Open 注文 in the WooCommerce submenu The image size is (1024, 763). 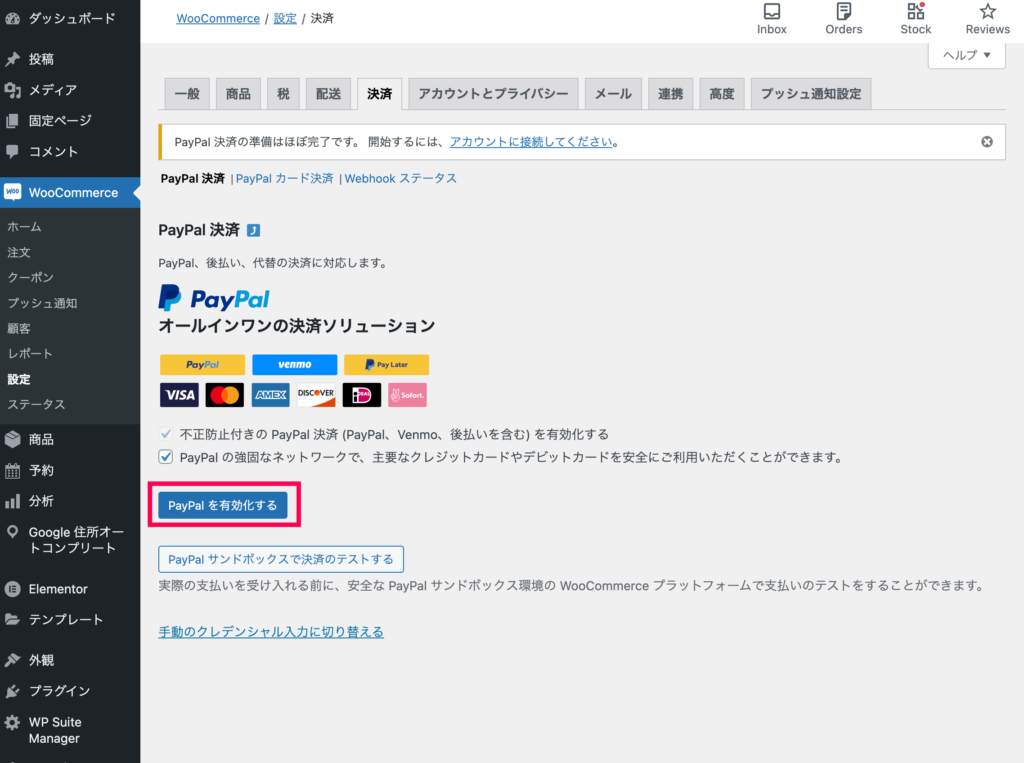[x=19, y=252]
